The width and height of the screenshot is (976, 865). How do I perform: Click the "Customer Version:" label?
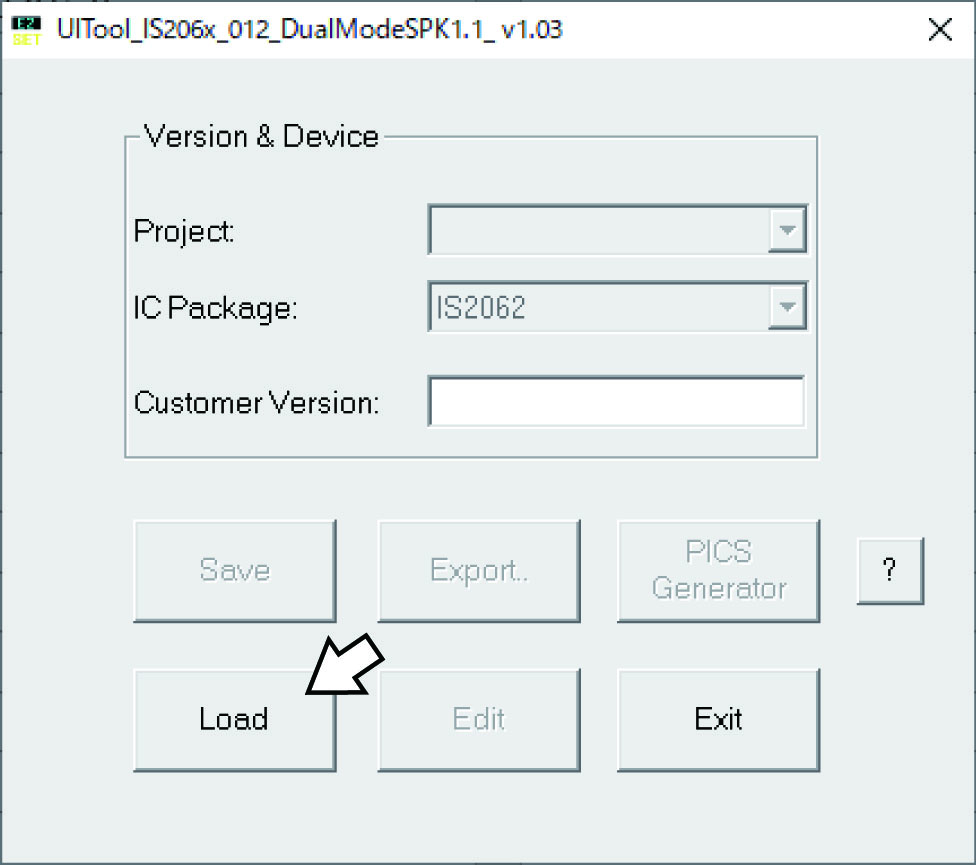click(x=256, y=402)
